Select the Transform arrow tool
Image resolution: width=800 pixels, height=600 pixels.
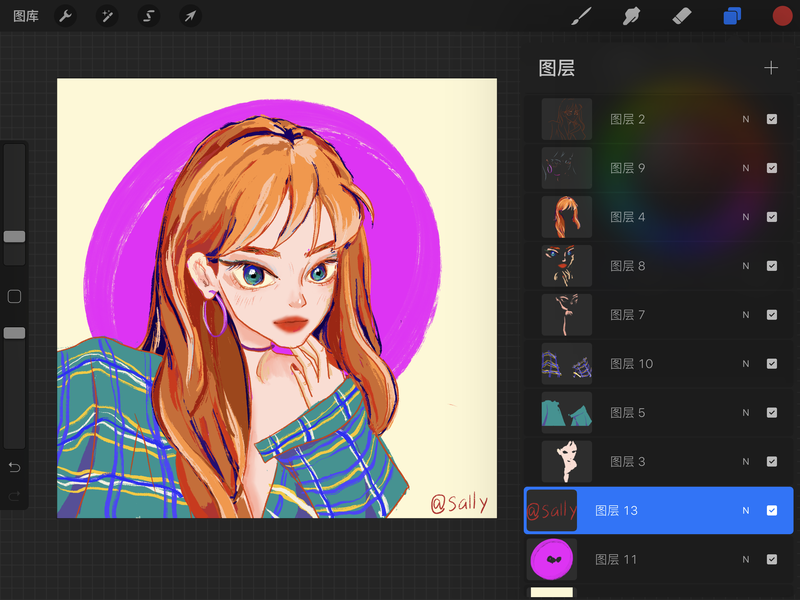pos(190,16)
